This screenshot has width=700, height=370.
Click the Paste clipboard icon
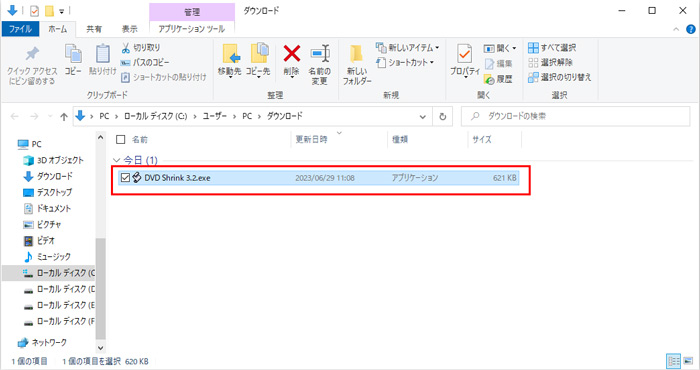point(103,54)
